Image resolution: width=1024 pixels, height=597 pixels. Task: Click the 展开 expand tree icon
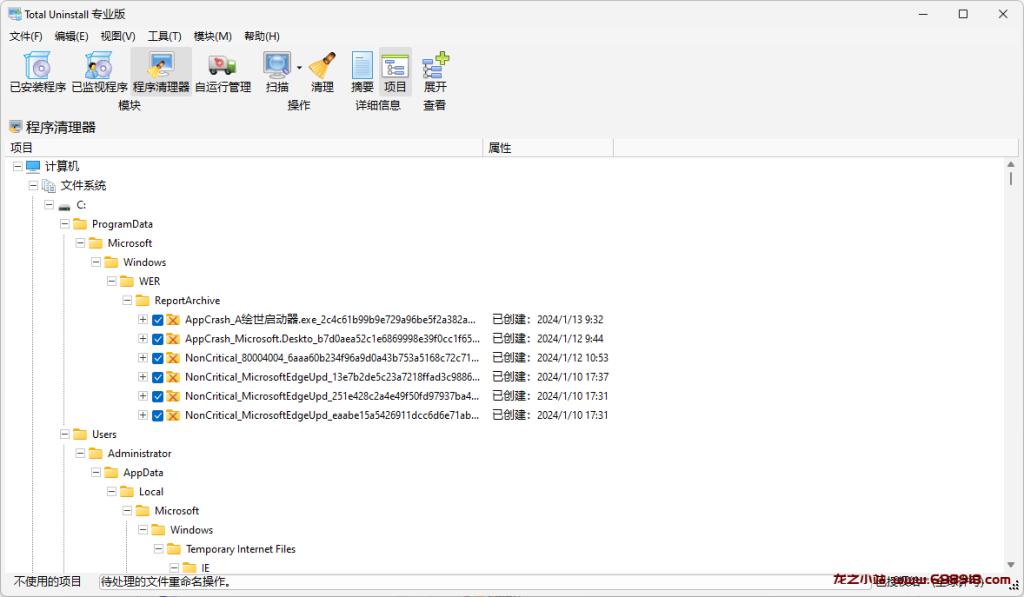click(435, 66)
